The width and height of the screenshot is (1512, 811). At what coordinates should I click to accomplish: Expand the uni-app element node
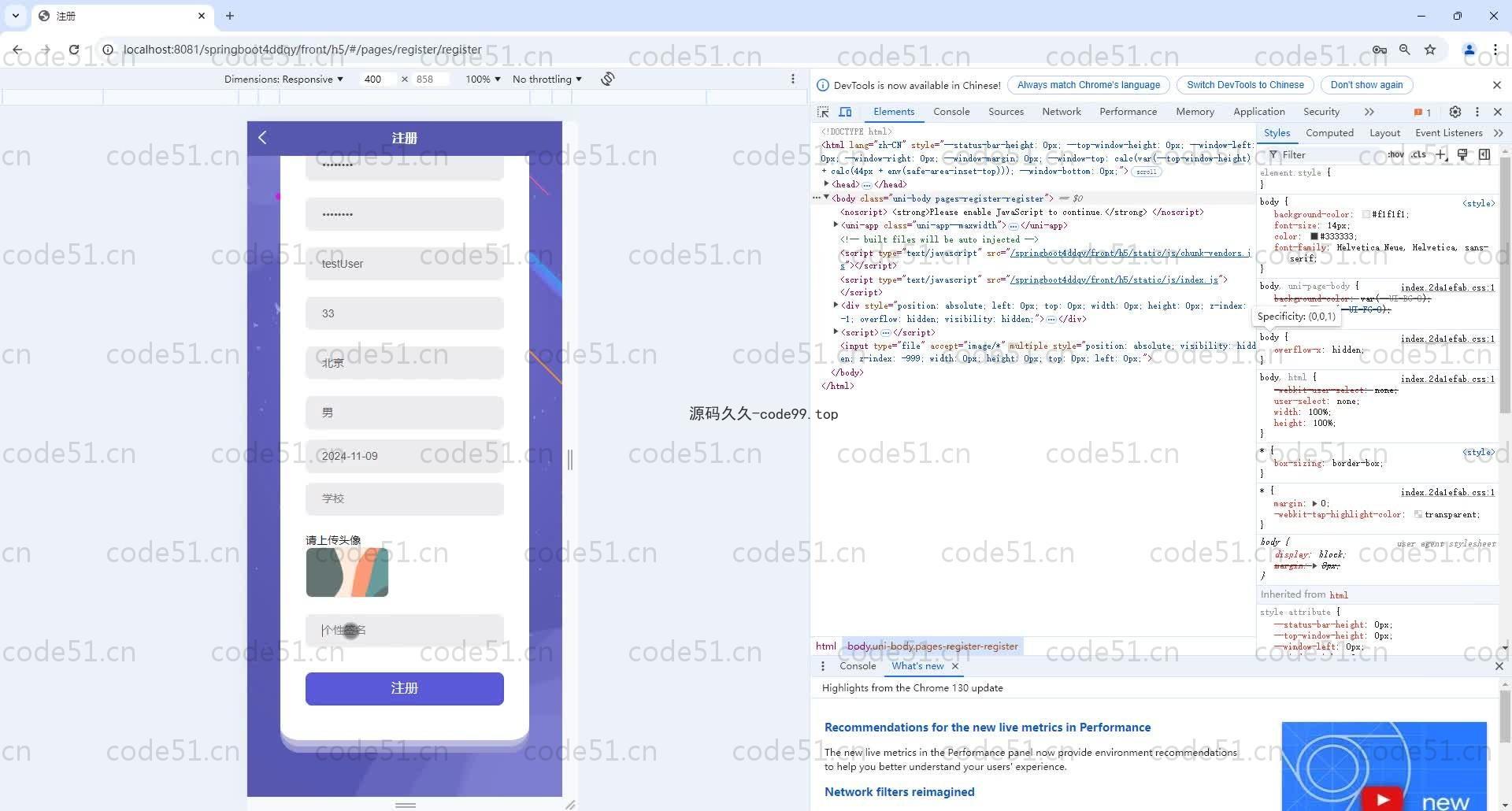tap(836, 225)
